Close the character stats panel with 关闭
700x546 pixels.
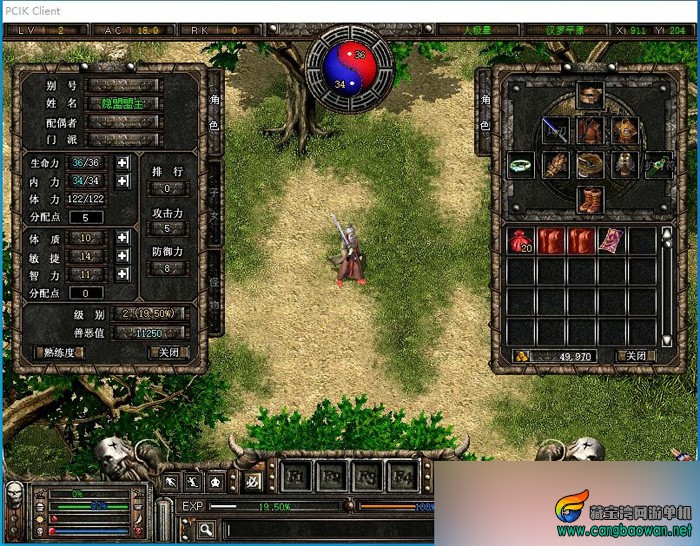pos(169,353)
